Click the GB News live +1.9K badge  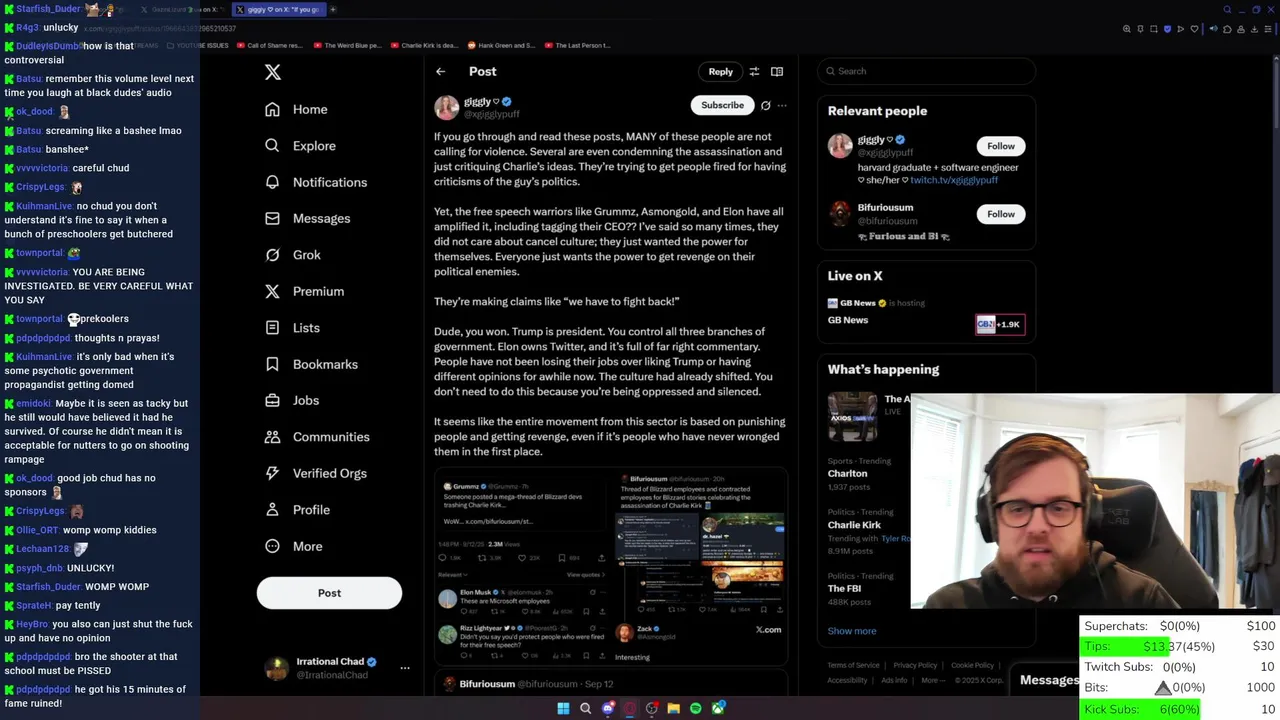[1000, 324]
